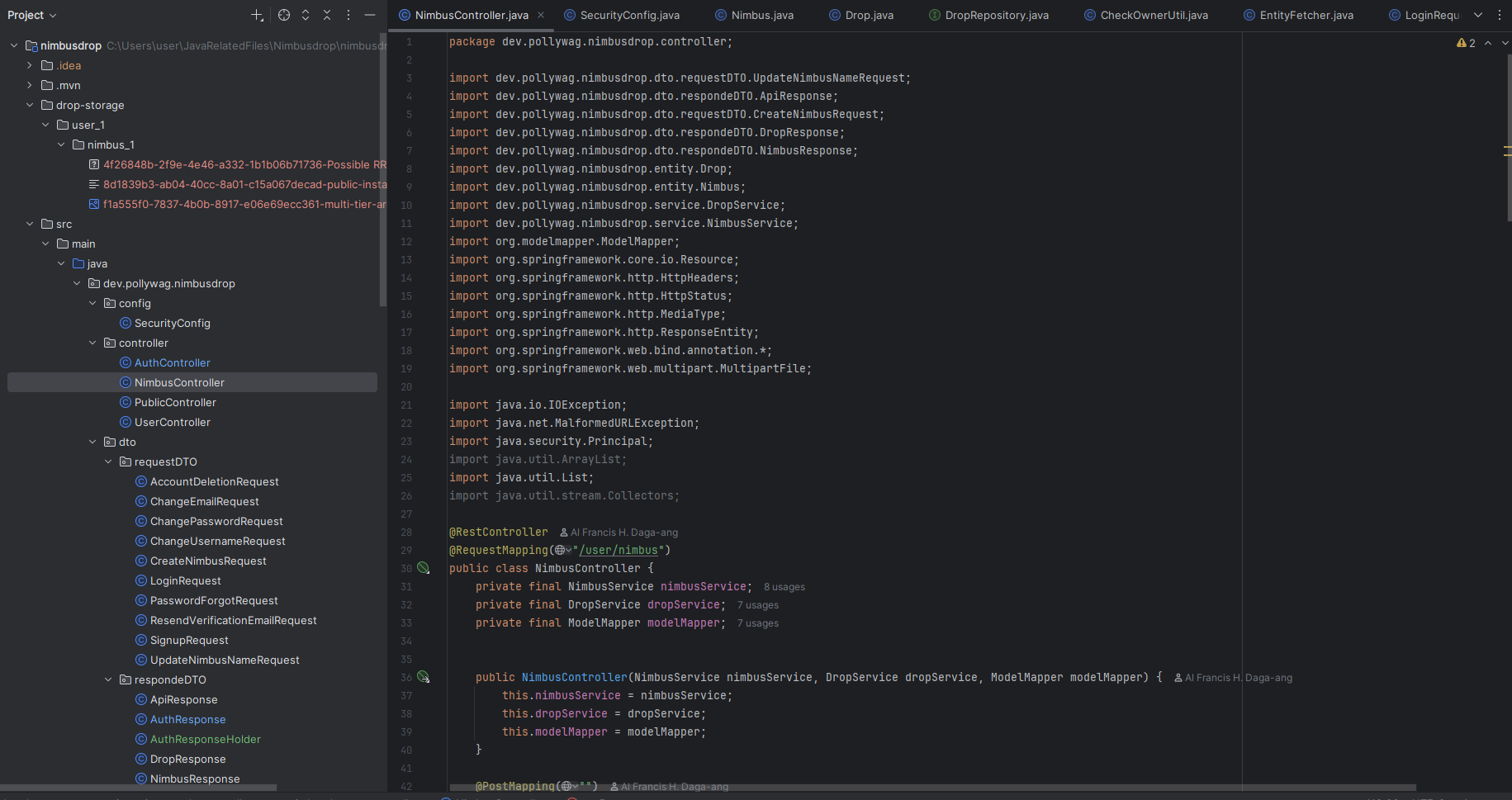Open AuthController in the project tree
Viewport: 1512px width, 800px height.
[172, 362]
